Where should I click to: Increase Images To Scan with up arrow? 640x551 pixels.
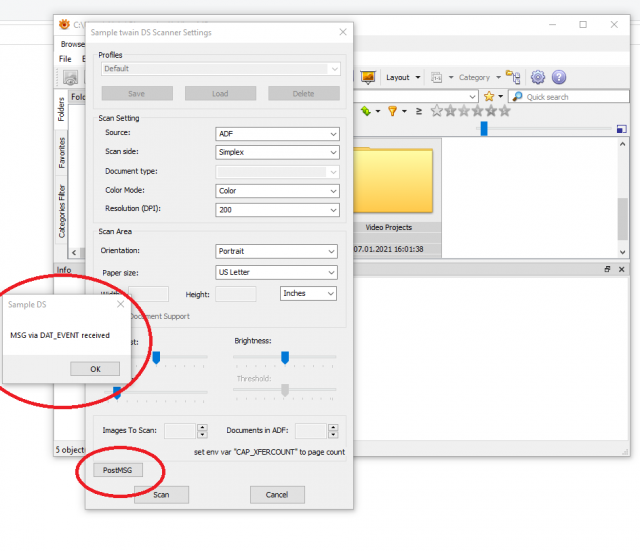(202, 427)
